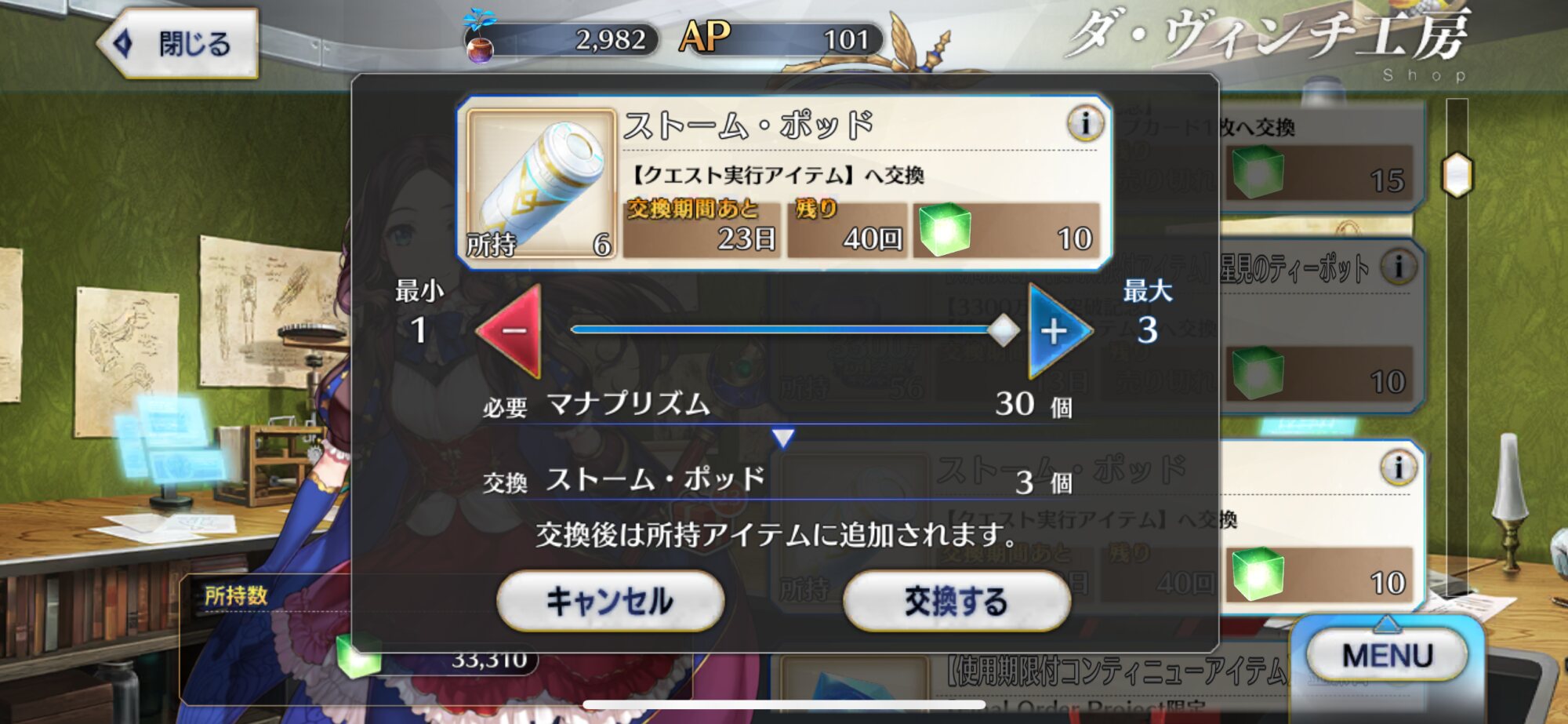Tap the red minus decrease arrow
1568x724 pixels.
pyautogui.click(x=510, y=331)
